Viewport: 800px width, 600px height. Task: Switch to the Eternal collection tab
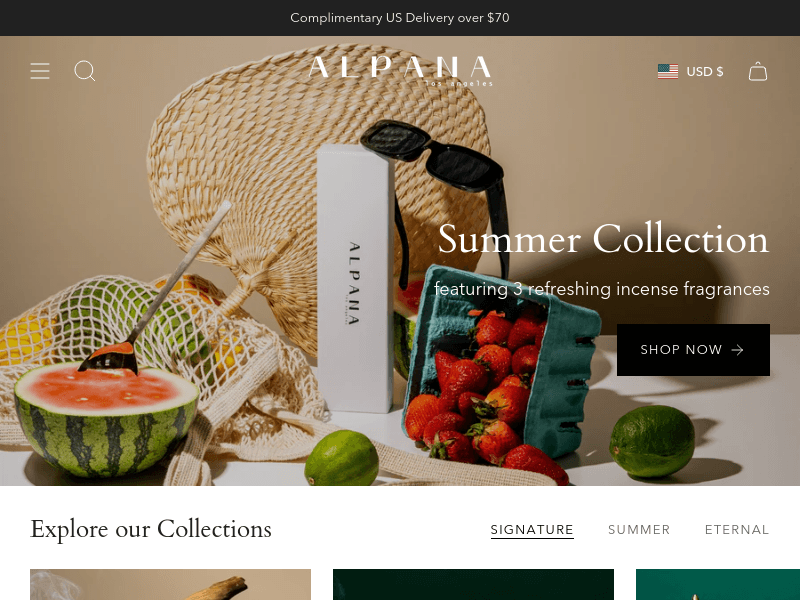point(737,530)
